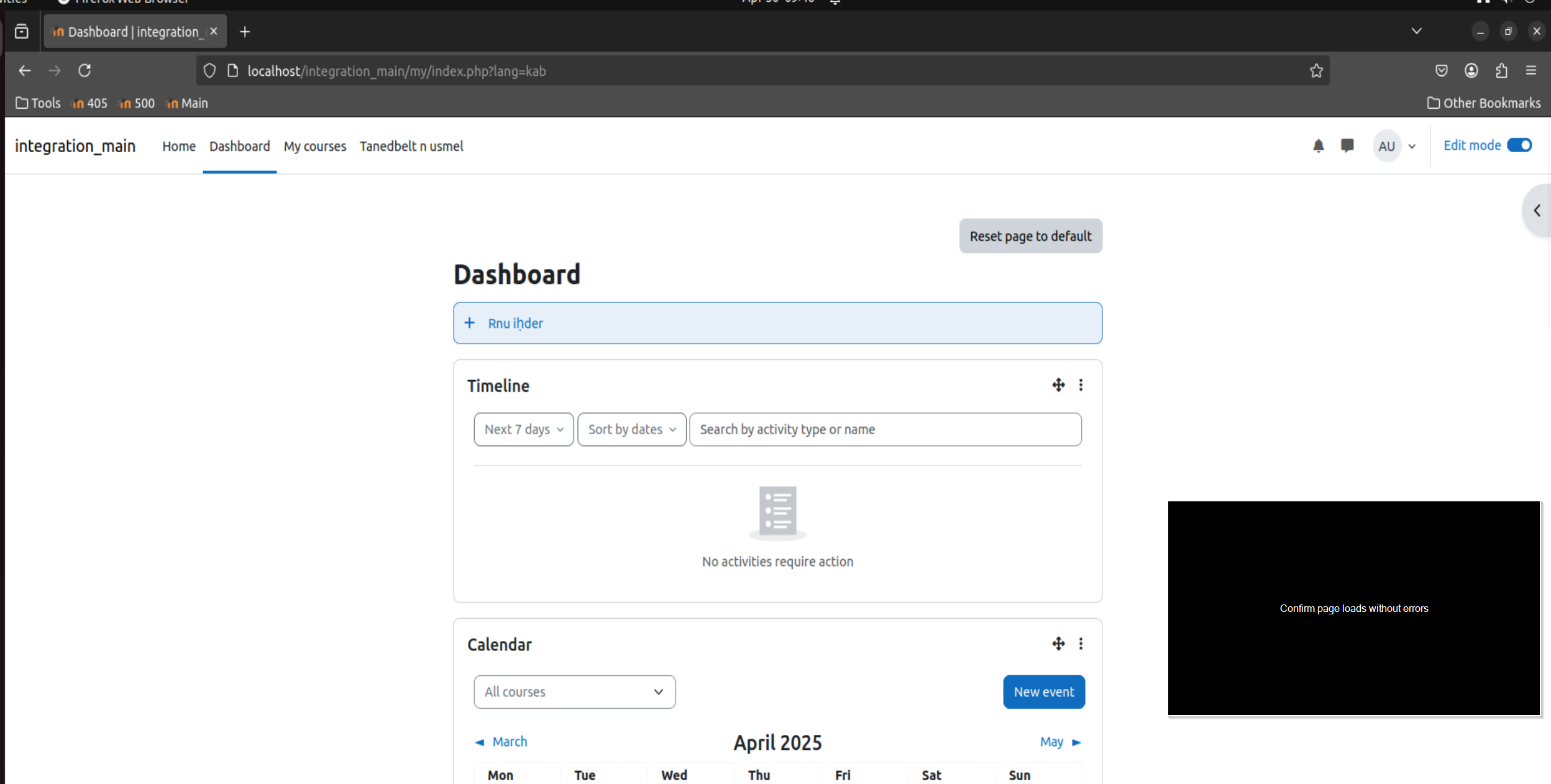Viewport: 1551px width, 784px height.
Task: Toggle Edit mode switch off
Action: coord(1519,145)
